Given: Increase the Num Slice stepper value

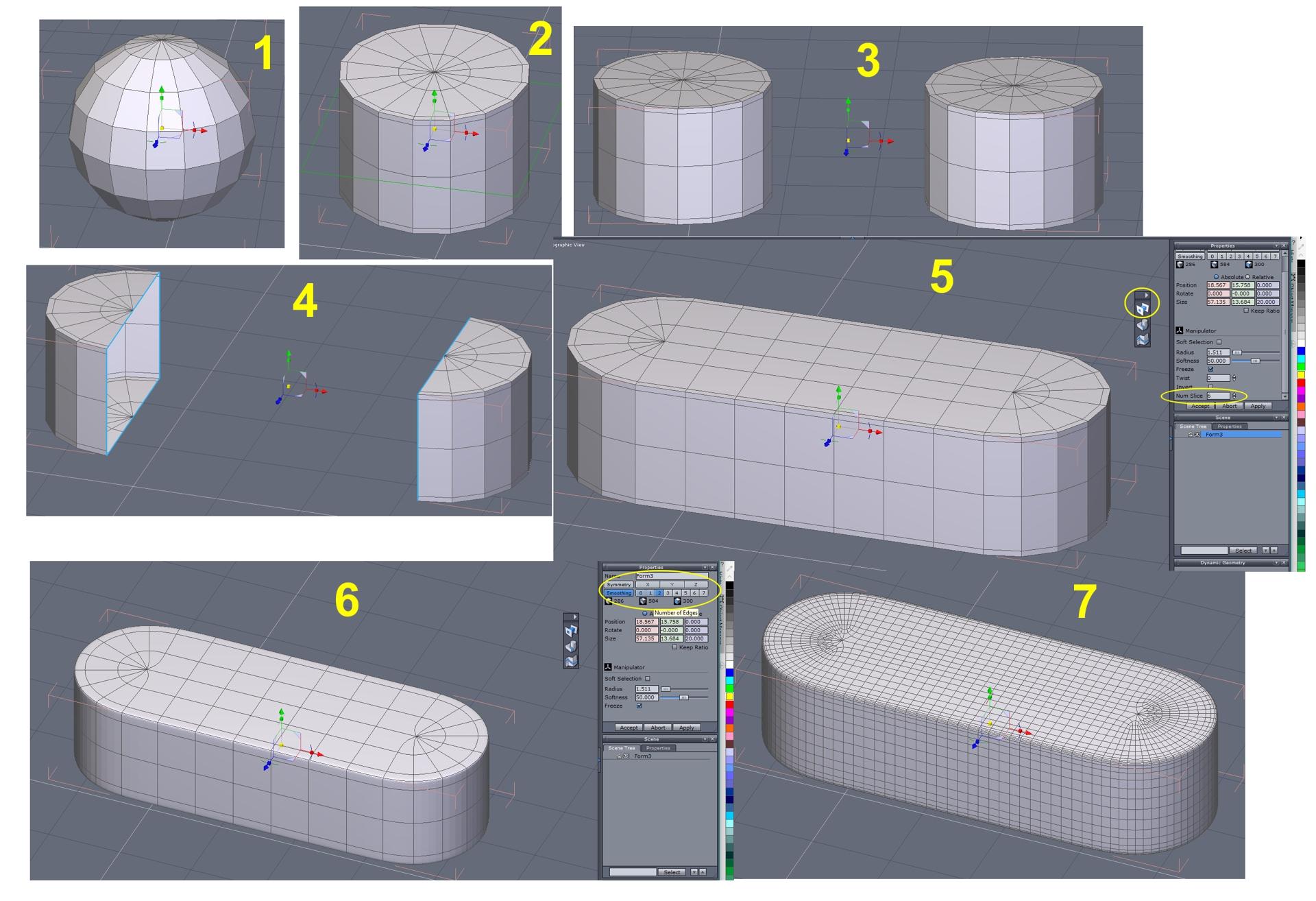Looking at the screenshot, I should (1234, 394).
